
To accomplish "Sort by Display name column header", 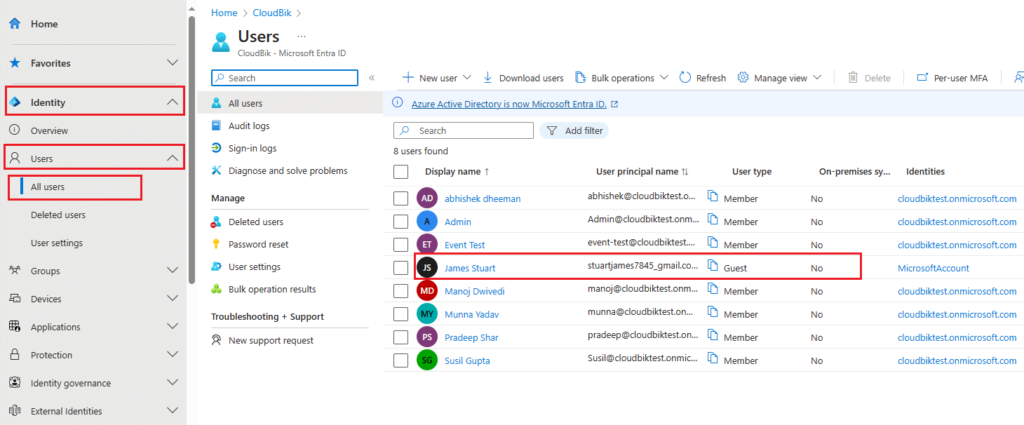I will [457, 172].
